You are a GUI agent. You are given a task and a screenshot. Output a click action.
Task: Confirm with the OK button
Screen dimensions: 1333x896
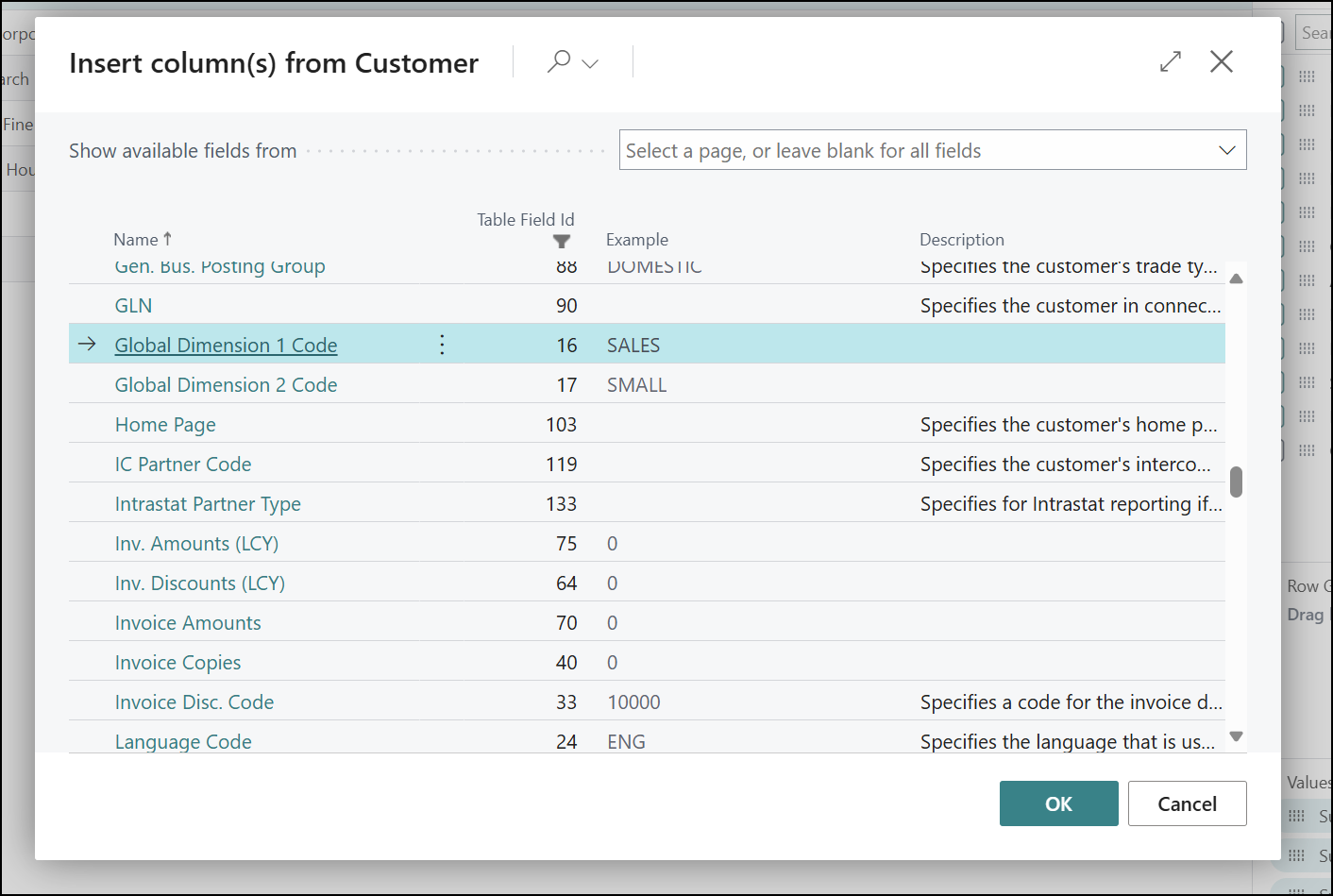(x=1058, y=803)
